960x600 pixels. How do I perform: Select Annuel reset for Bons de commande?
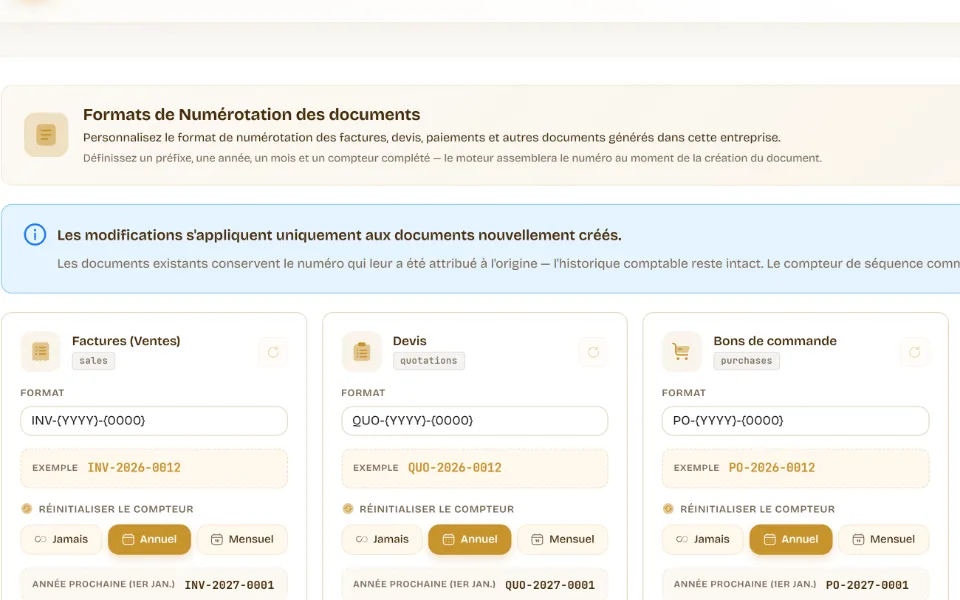click(x=791, y=539)
